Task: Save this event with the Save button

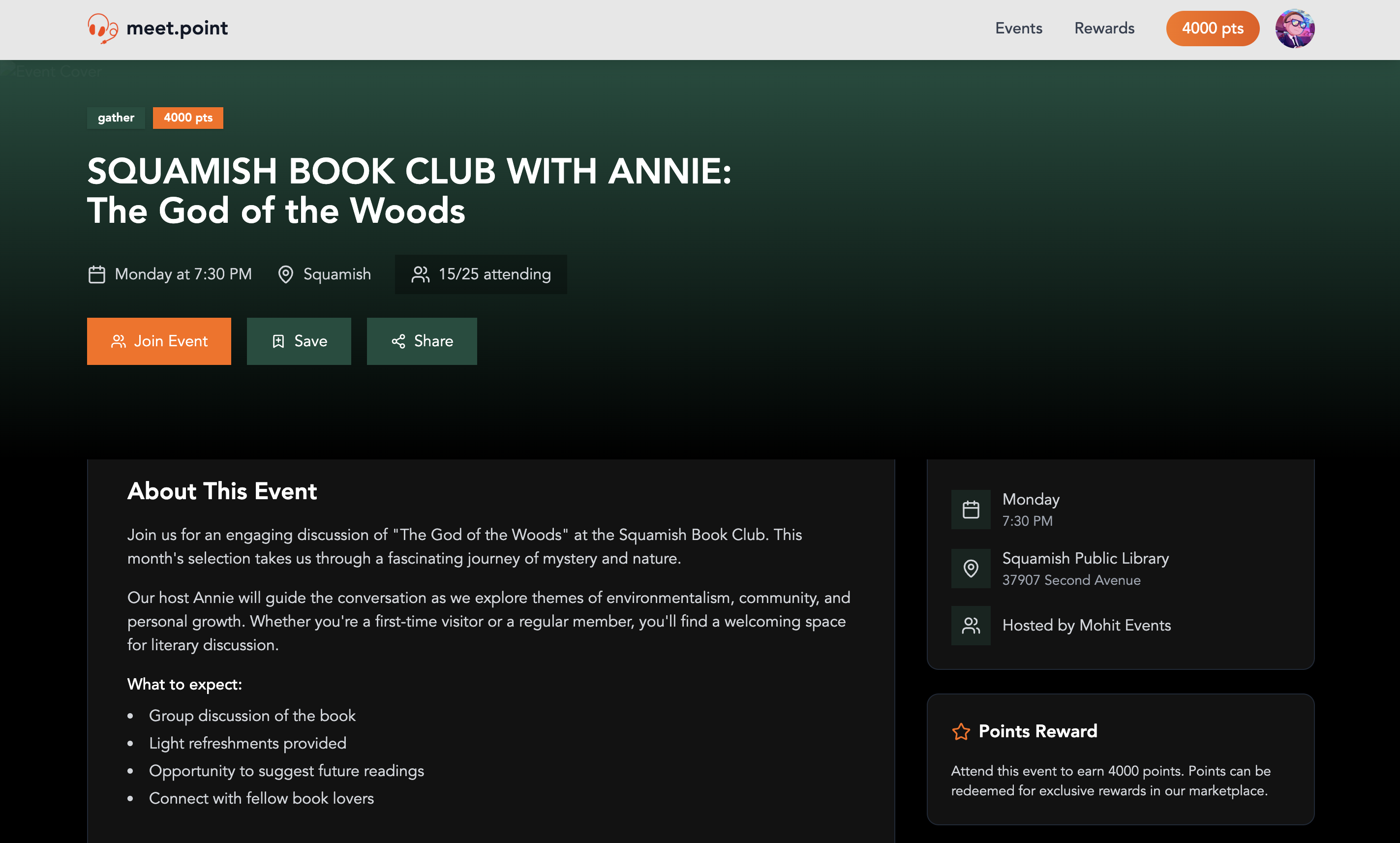Action: (x=299, y=341)
